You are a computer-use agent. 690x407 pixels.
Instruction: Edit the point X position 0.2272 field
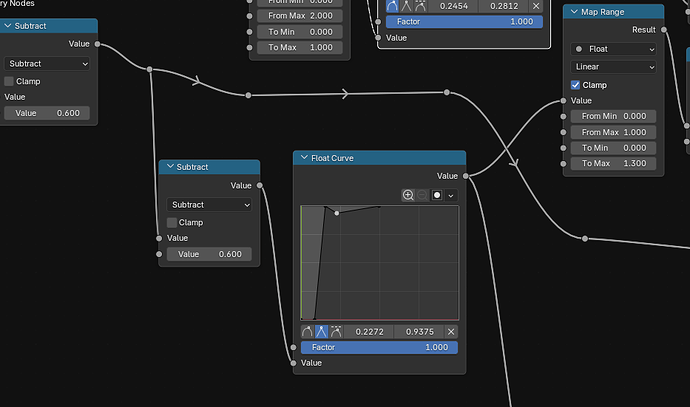point(369,332)
